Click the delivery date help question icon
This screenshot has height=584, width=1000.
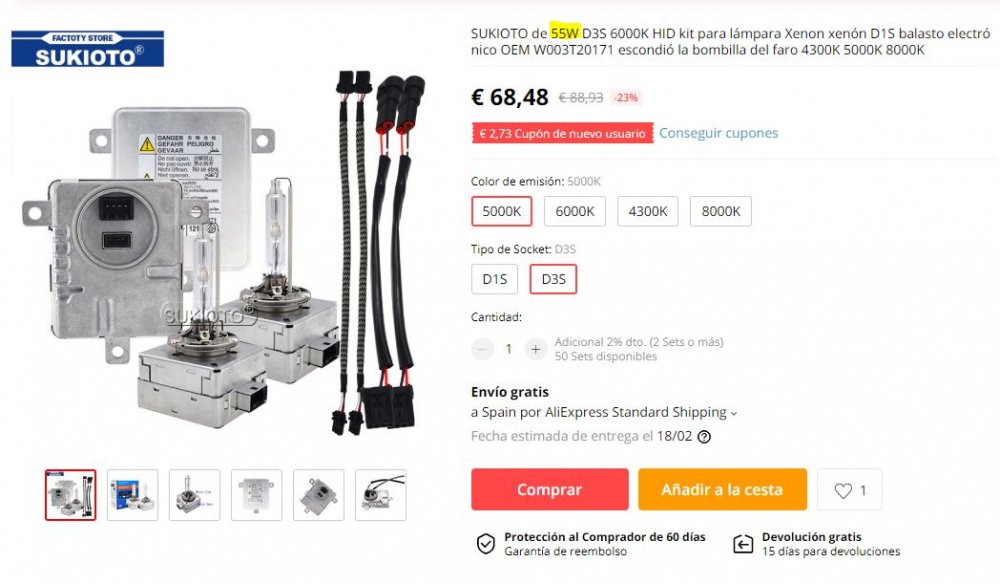pos(704,437)
